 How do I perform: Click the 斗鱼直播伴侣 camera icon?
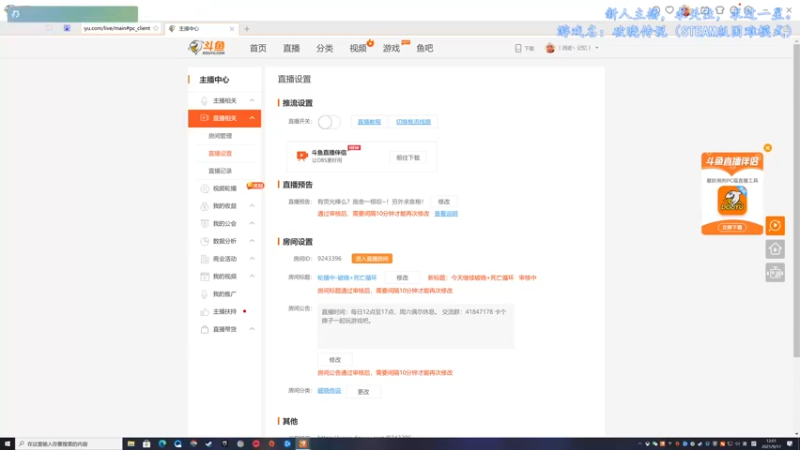(x=302, y=156)
